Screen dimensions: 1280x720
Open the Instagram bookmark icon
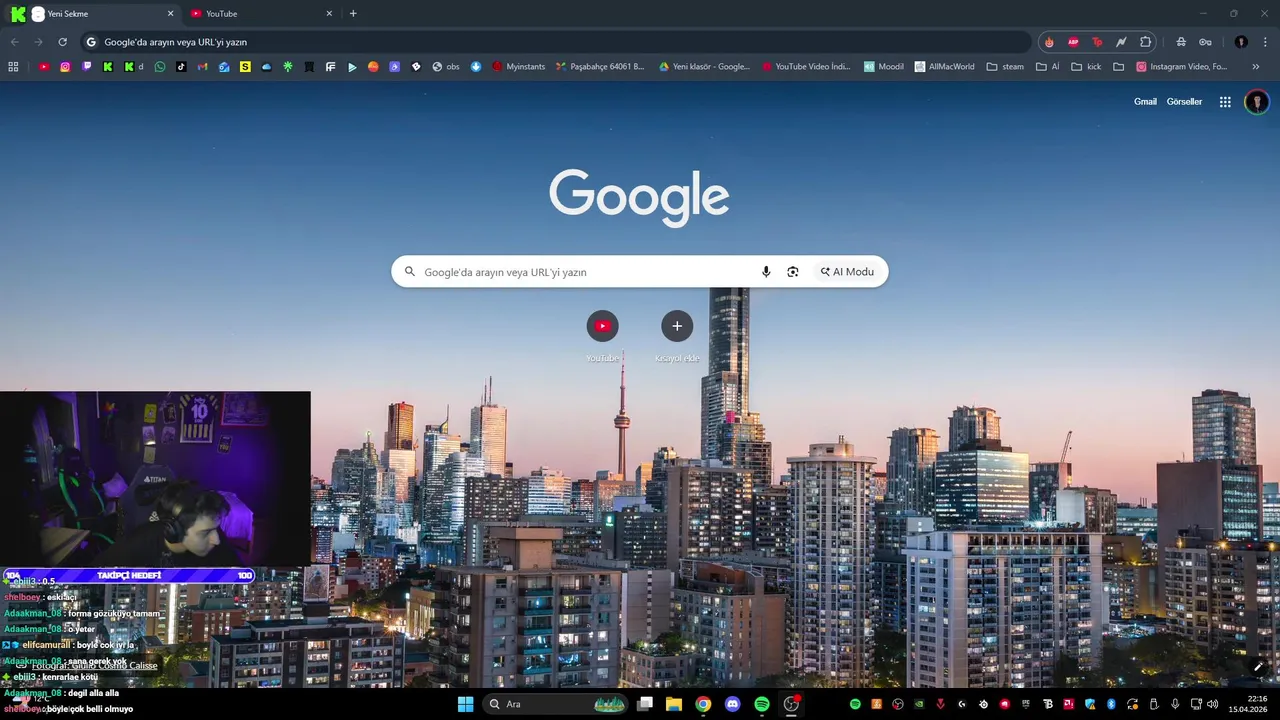pos(65,67)
